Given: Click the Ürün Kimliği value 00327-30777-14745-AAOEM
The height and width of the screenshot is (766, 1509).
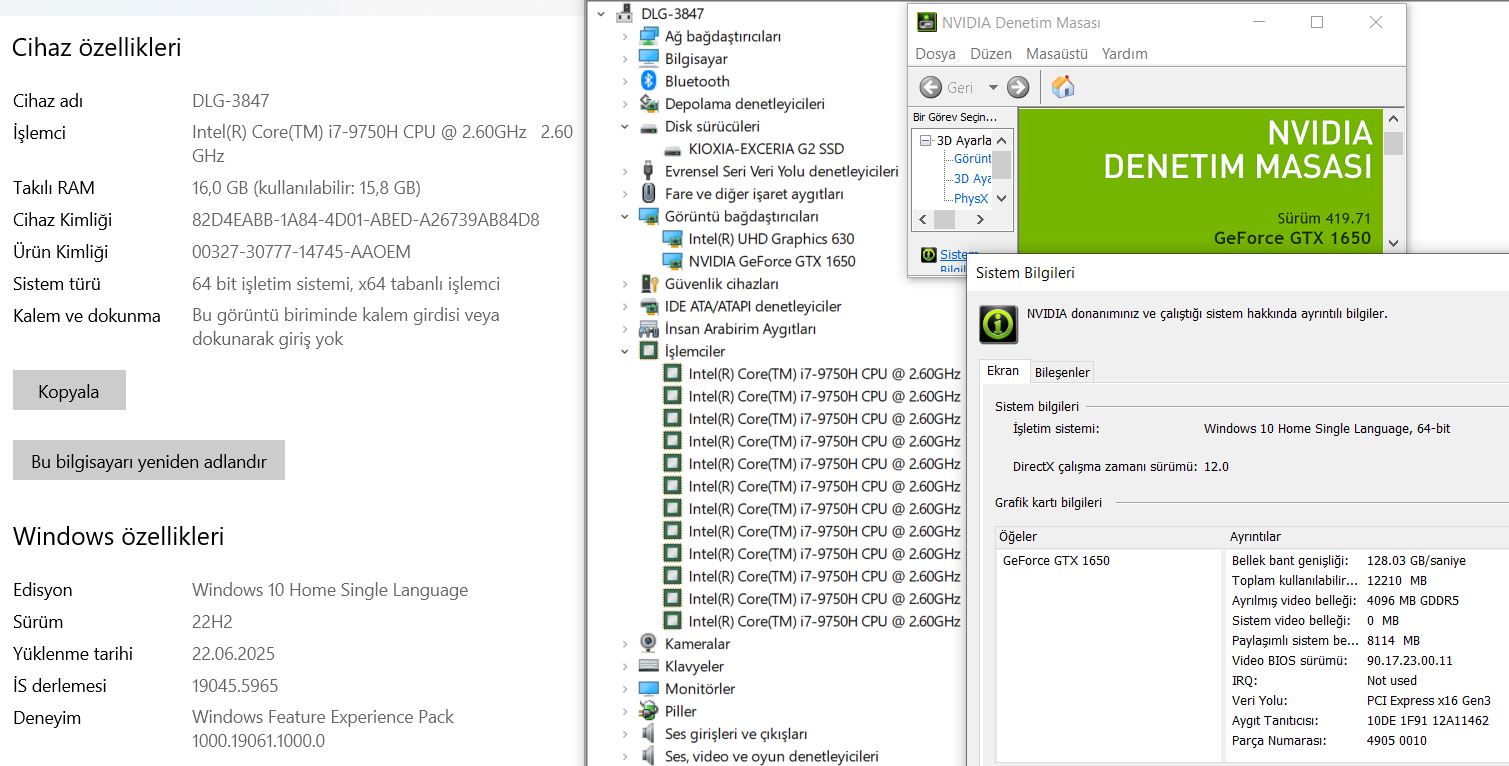Looking at the screenshot, I should (301, 252).
